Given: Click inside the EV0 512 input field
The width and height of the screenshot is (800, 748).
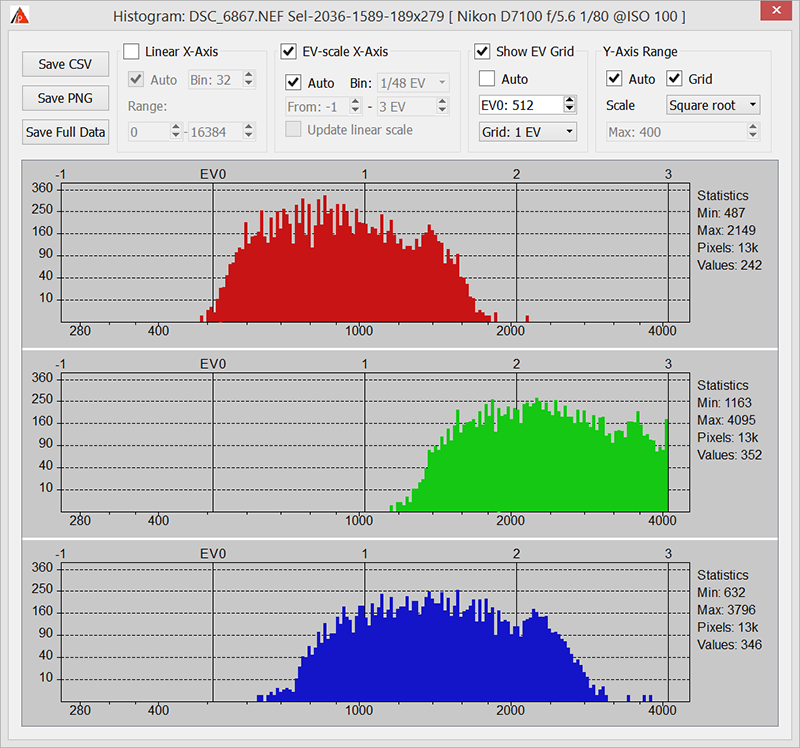Looking at the screenshot, I should coord(520,105).
